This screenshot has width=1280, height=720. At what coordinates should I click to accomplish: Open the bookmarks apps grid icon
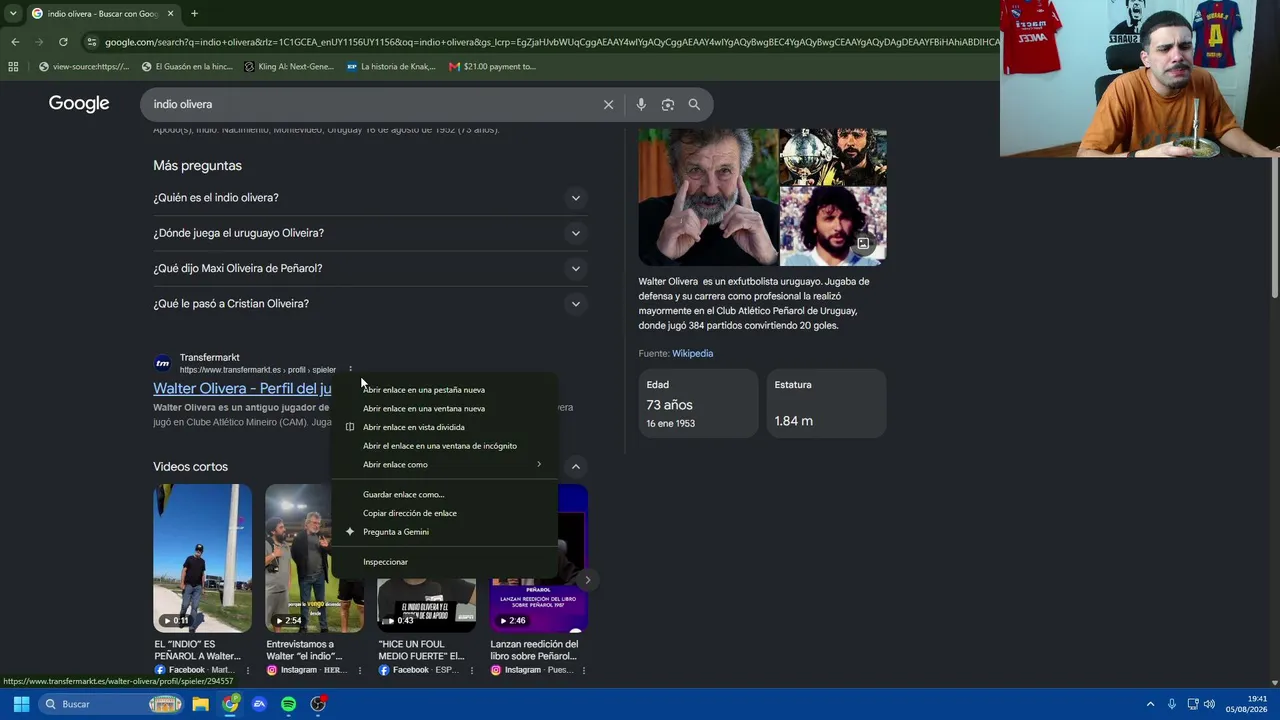tap(13, 67)
